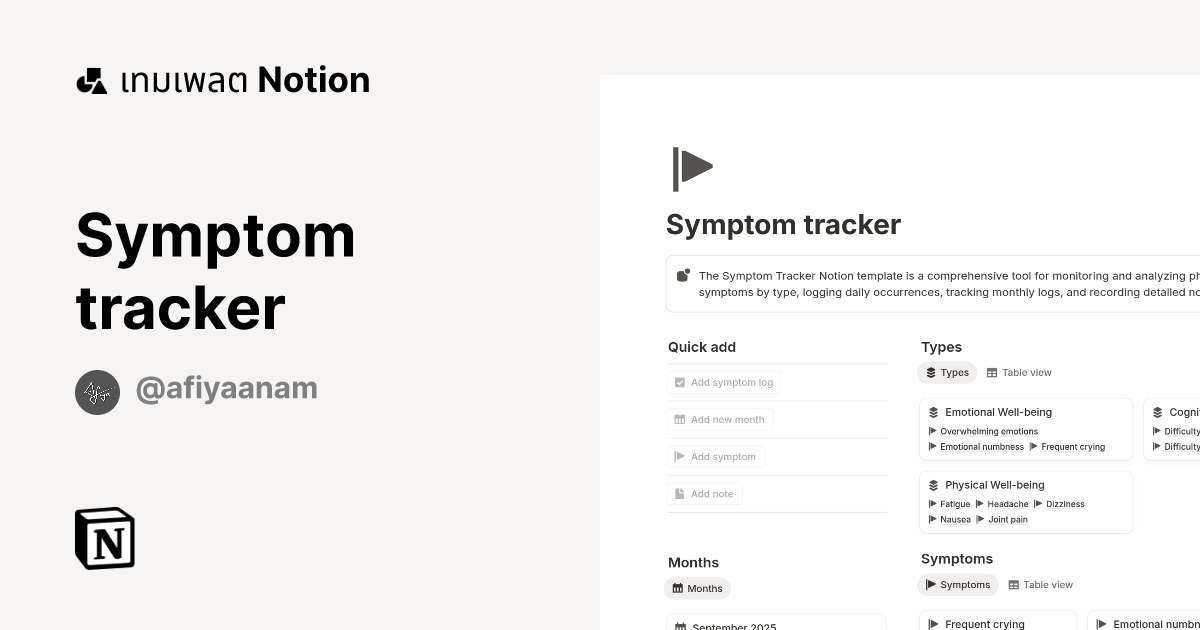Switch to Table view in the Symptoms section
This screenshot has height=630, width=1200.
(x=1041, y=584)
